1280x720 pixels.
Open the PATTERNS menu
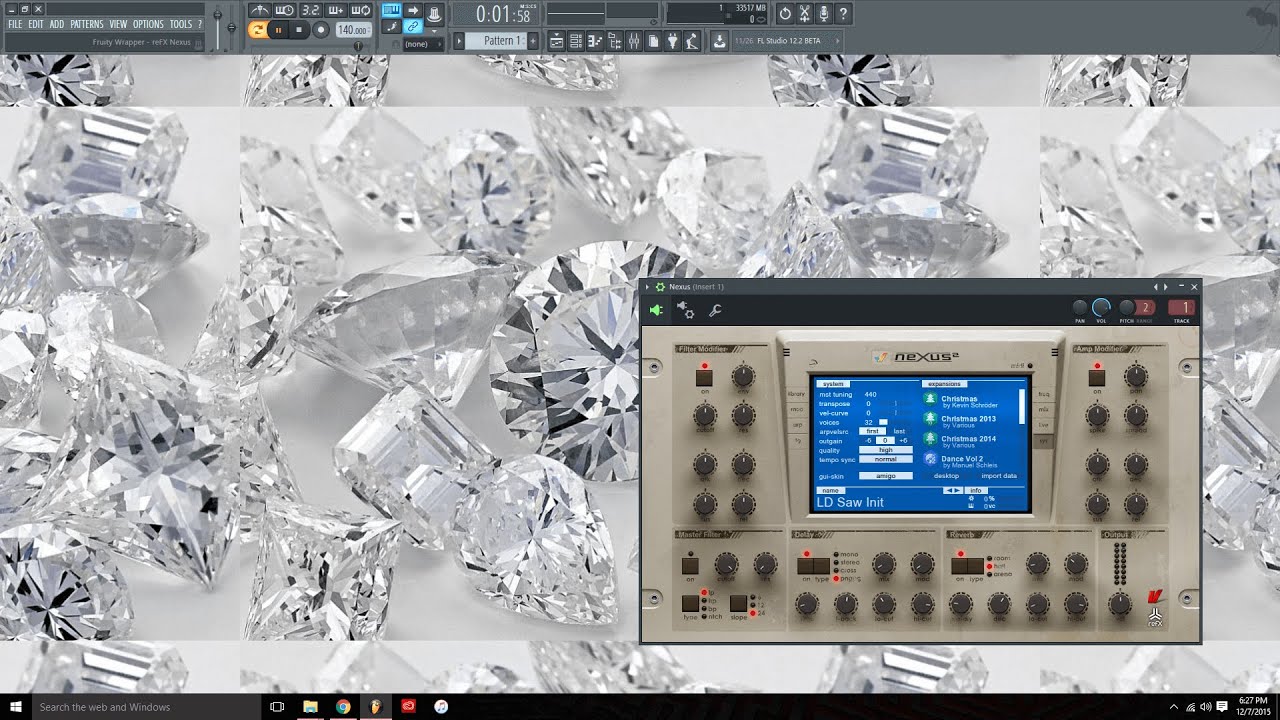[x=87, y=24]
